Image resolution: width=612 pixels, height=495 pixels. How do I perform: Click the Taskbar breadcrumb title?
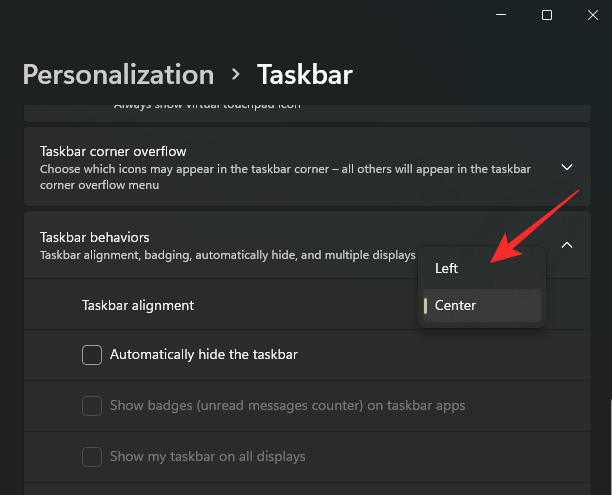pyautogui.click(x=305, y=75)
